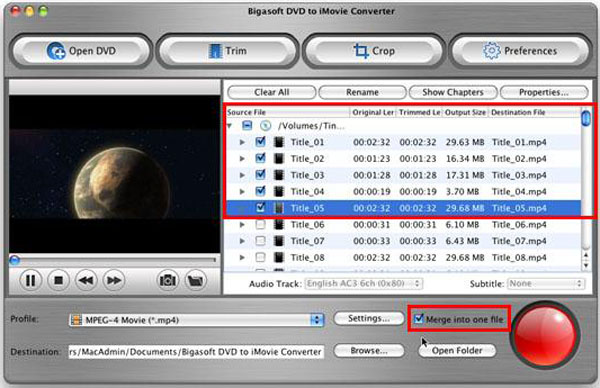
Task: Open the Profile dropdown MPEG-4 Movie
Action: click(197, 320)
